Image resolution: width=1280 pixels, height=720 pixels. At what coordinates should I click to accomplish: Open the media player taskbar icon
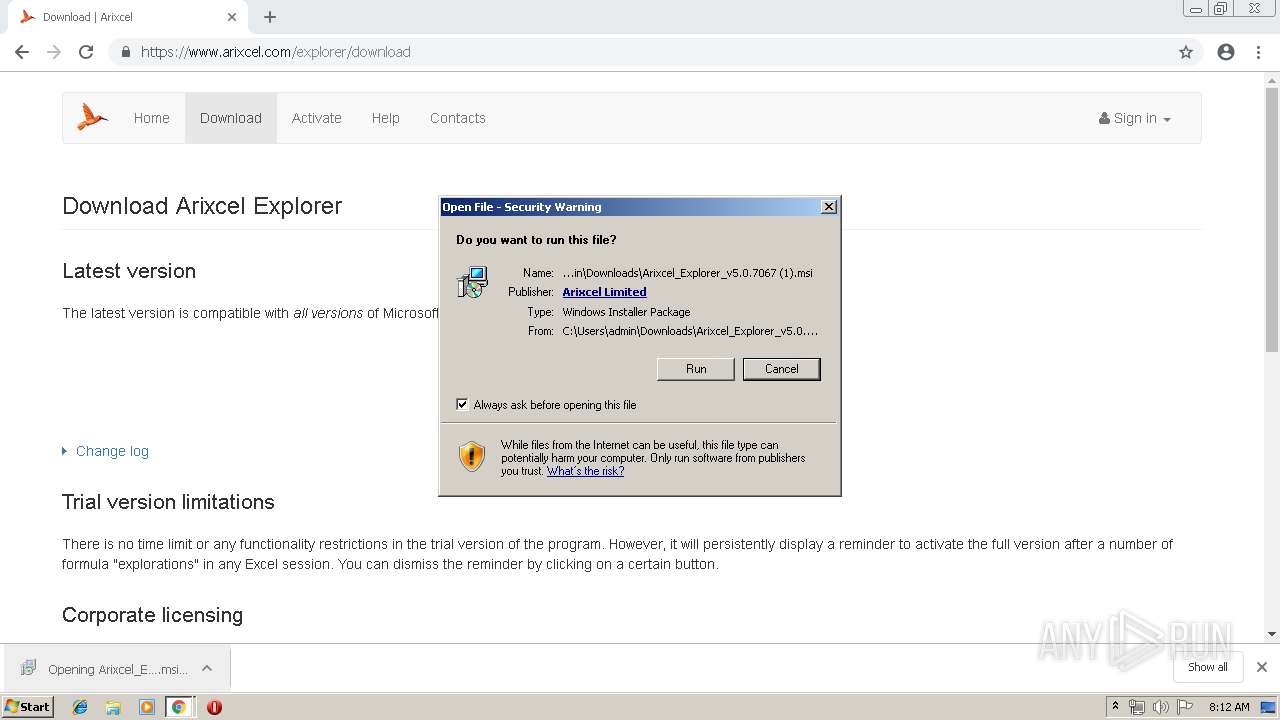click(x=147, y=707)
